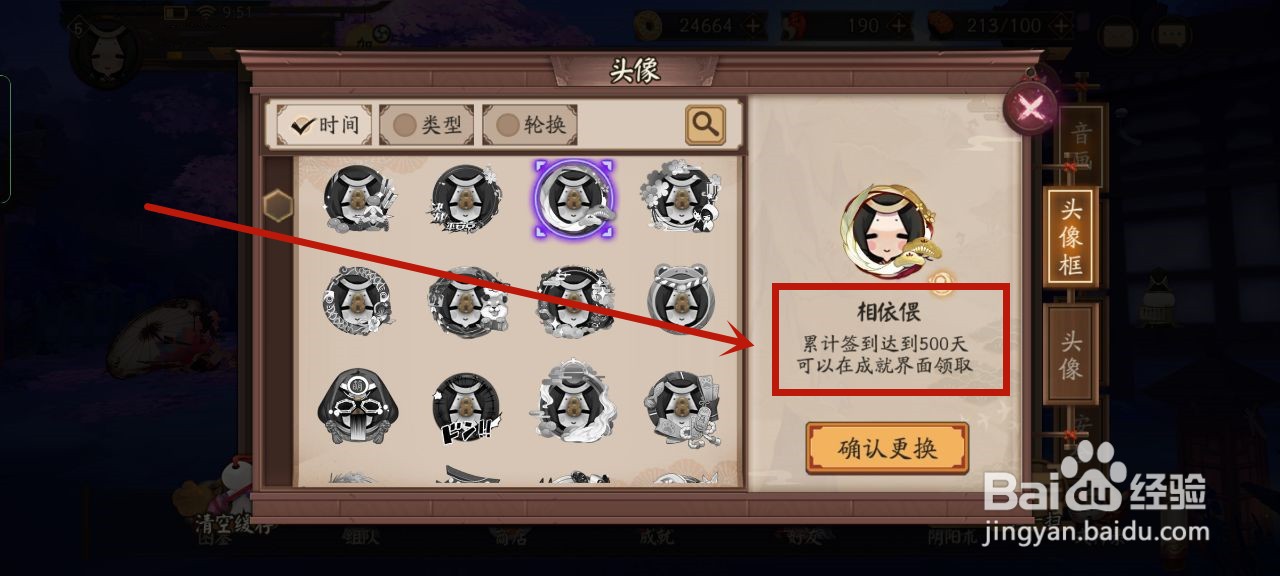Confirm change with 确认更换 button
This screenshot has height=576, width=1280.
pos(887,448)
